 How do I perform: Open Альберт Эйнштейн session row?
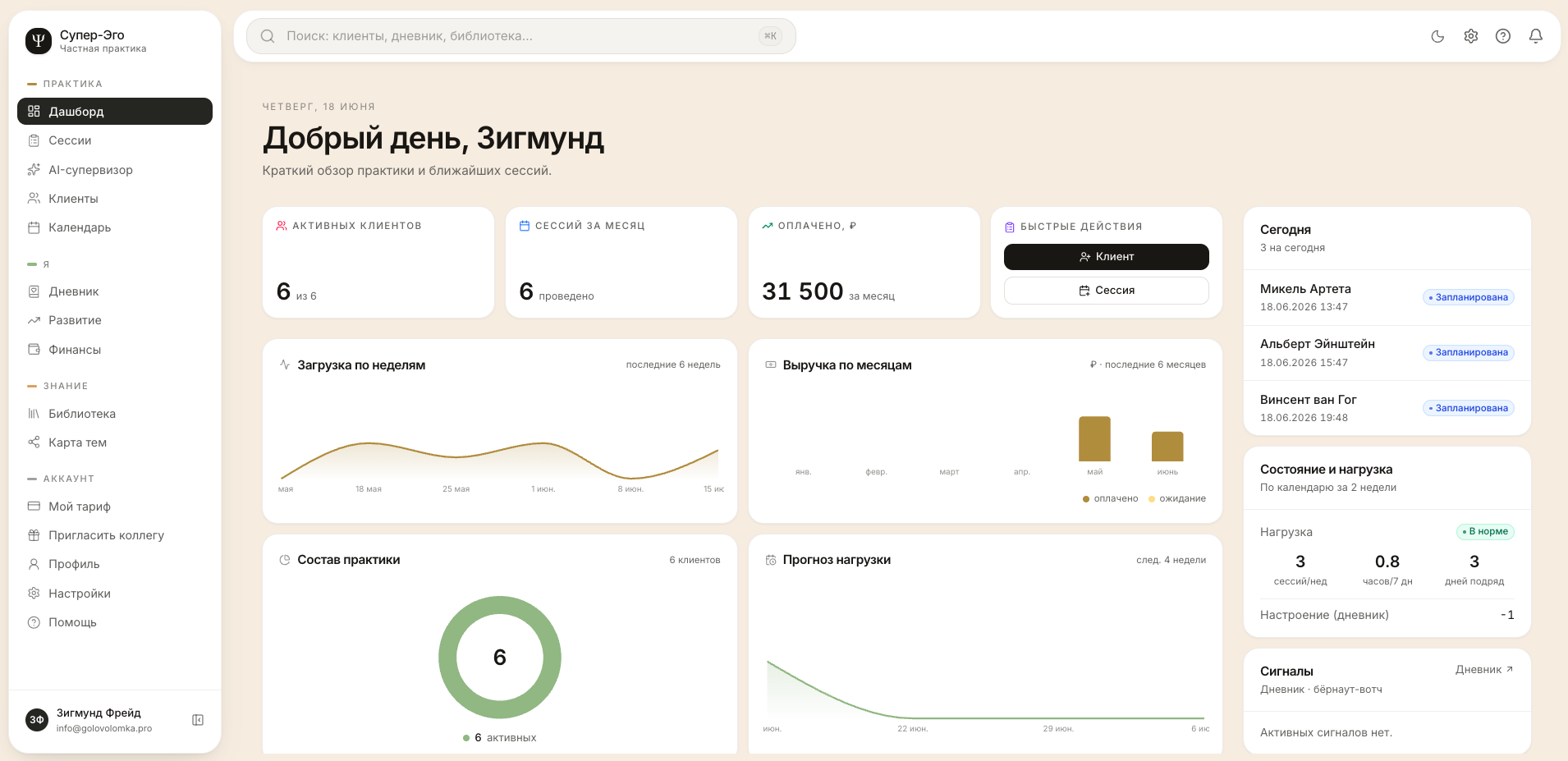tap(1387, 353)
